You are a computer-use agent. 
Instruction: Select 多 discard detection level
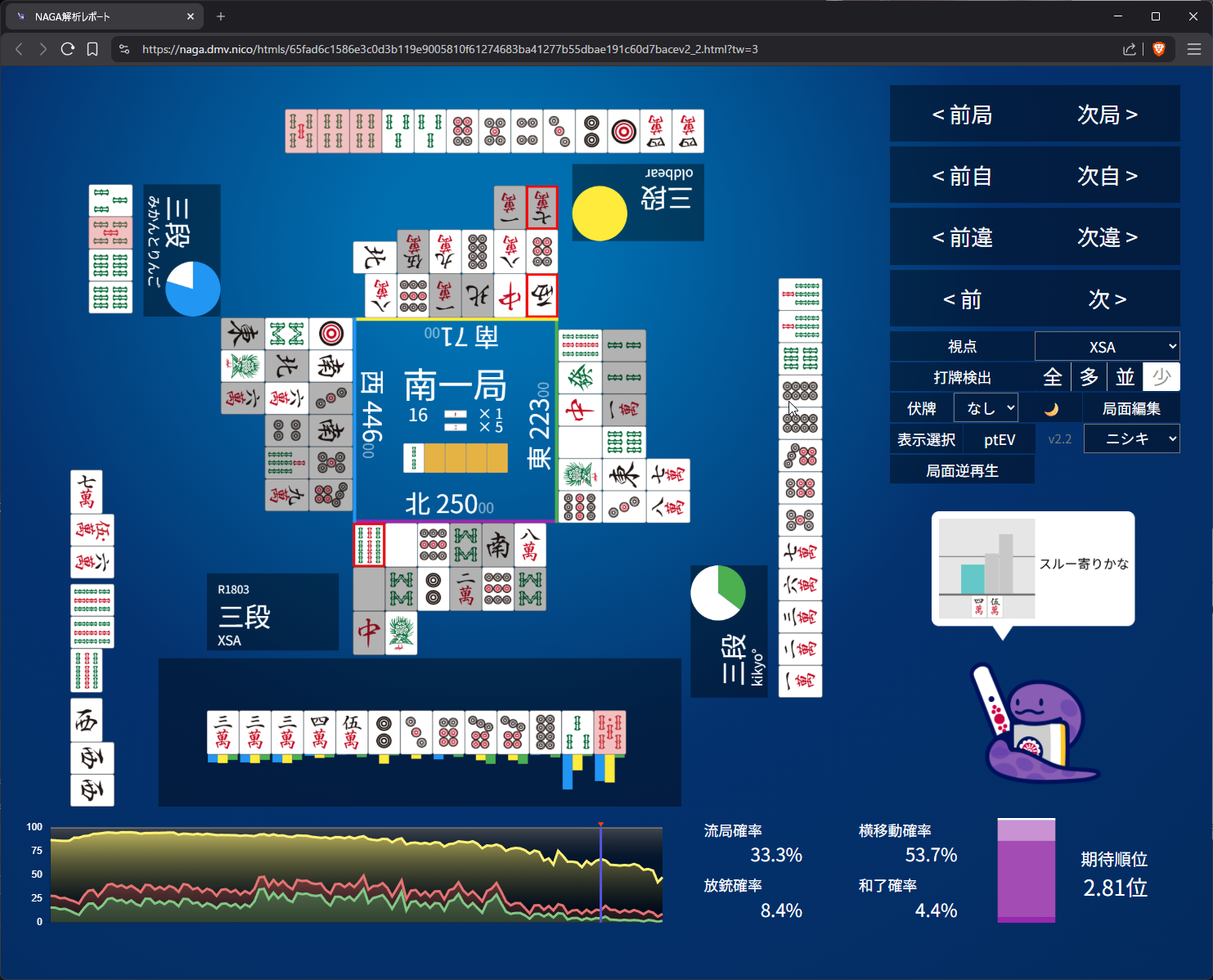[x=1089, y=377]
